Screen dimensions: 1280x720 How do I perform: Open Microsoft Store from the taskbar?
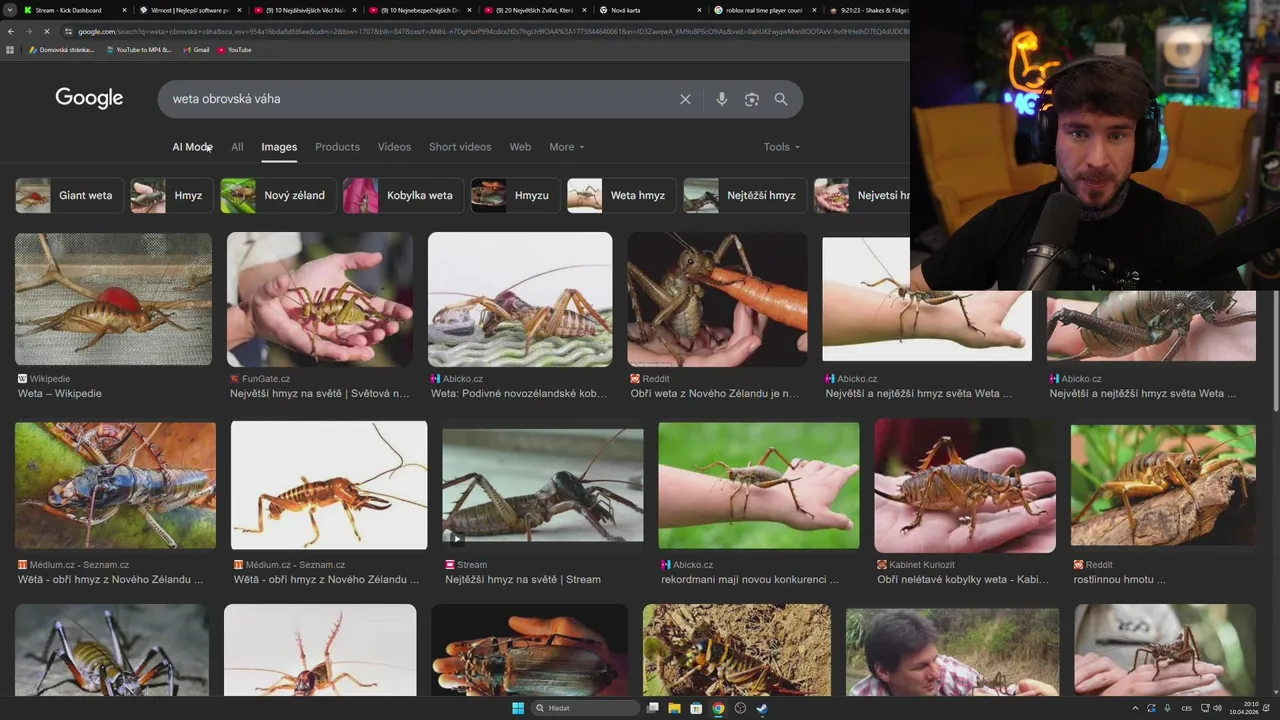click(696, 708)
